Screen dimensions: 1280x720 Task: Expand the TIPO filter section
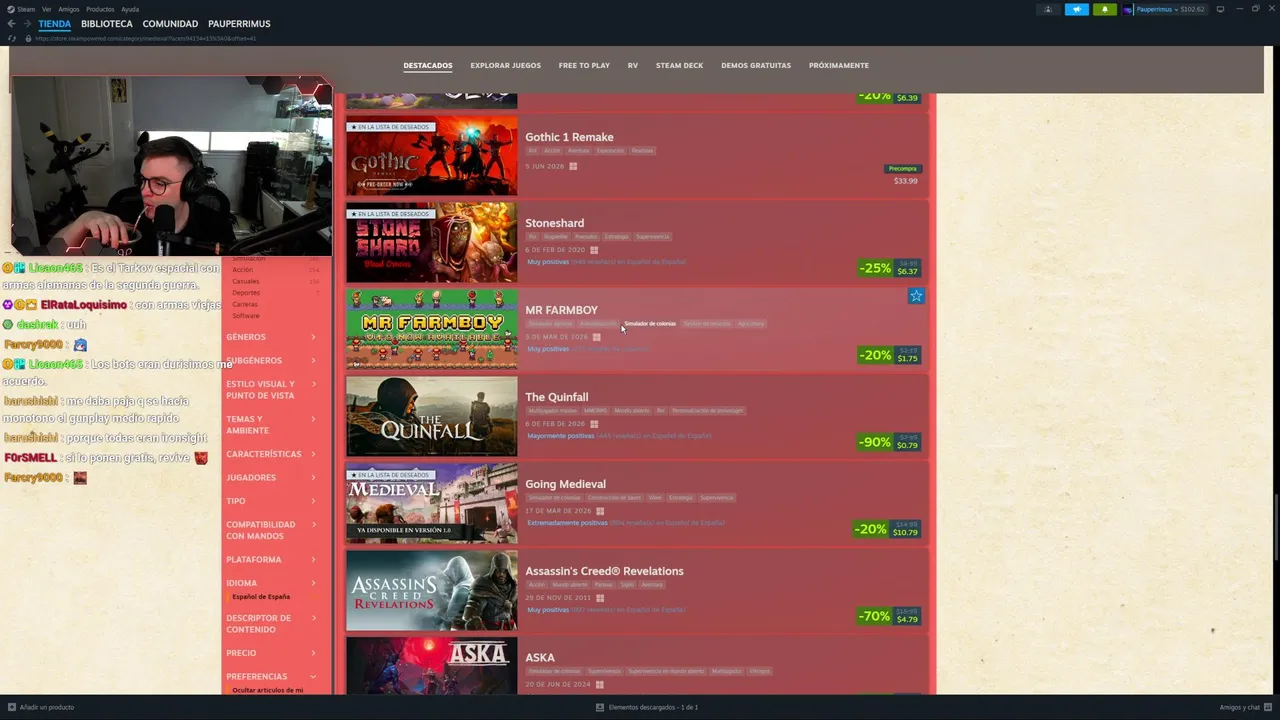pos(271,501)
